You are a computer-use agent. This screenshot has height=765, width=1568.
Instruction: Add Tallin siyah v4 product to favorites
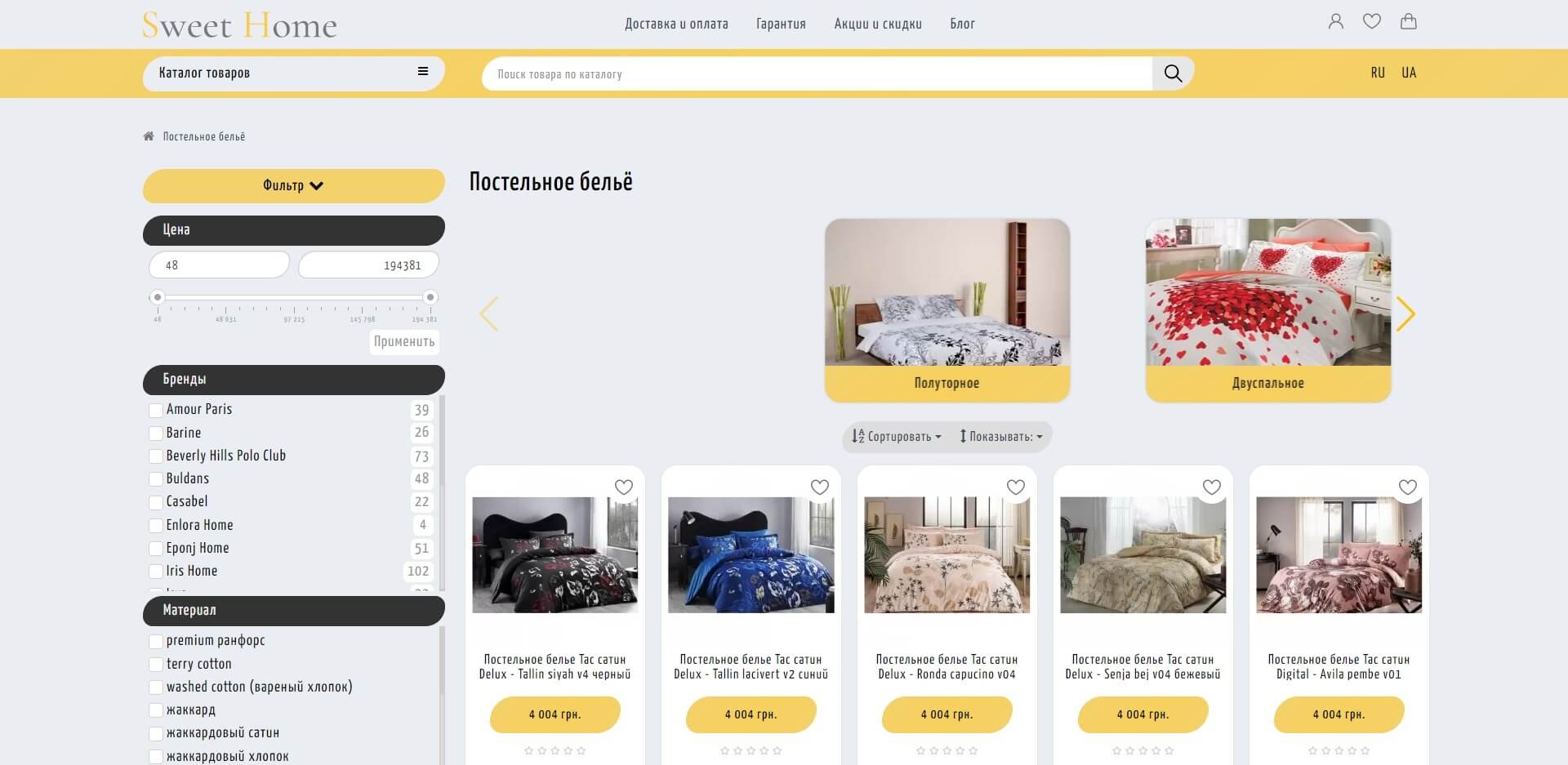tap(624, 487)
